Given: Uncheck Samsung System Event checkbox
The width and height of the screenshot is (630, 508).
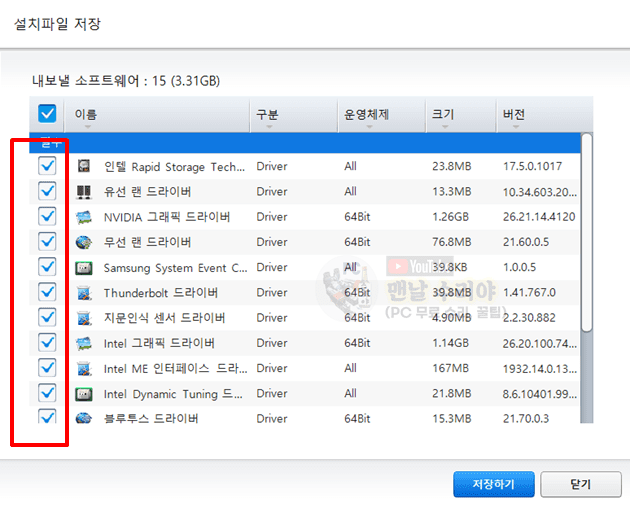Looking at the screenshot, I should point(47,267).
